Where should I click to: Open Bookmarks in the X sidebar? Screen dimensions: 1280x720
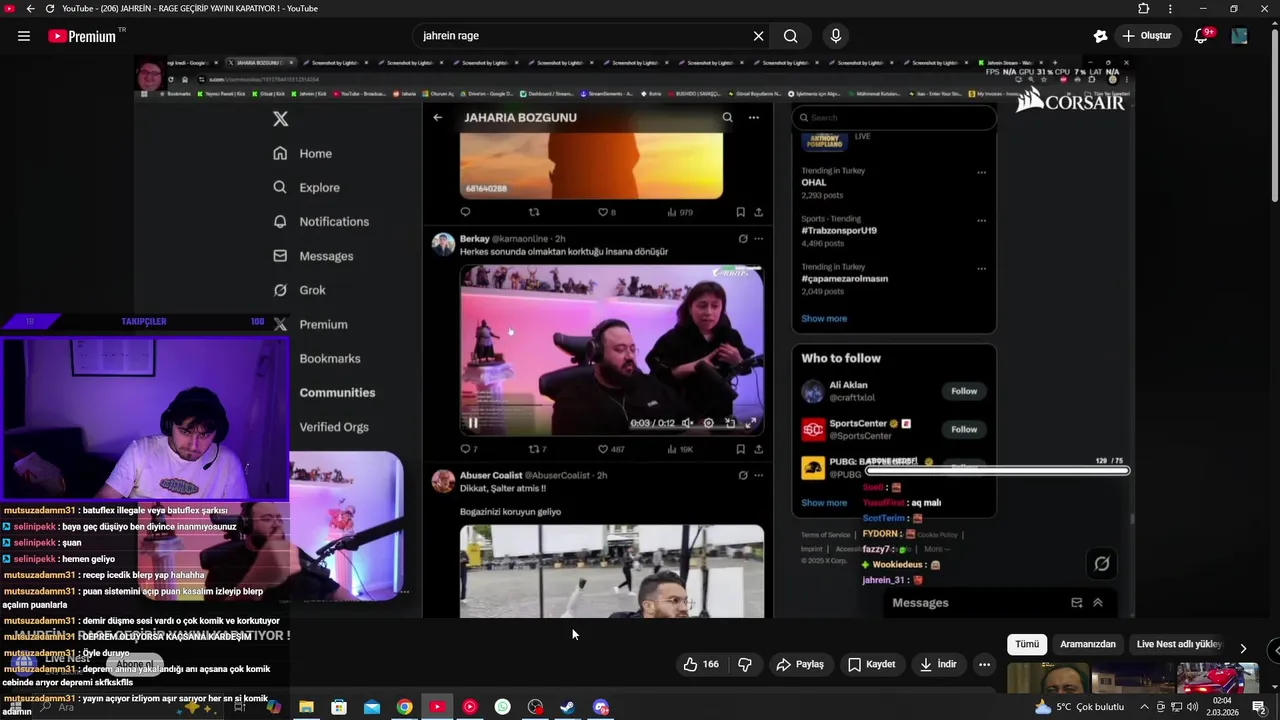coord(329,358)
